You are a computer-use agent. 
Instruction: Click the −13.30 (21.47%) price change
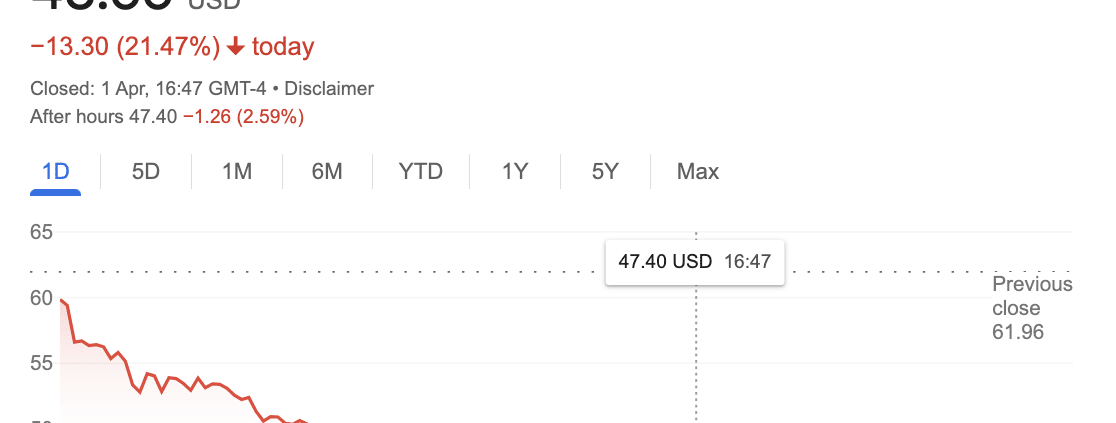coord(124,47)
